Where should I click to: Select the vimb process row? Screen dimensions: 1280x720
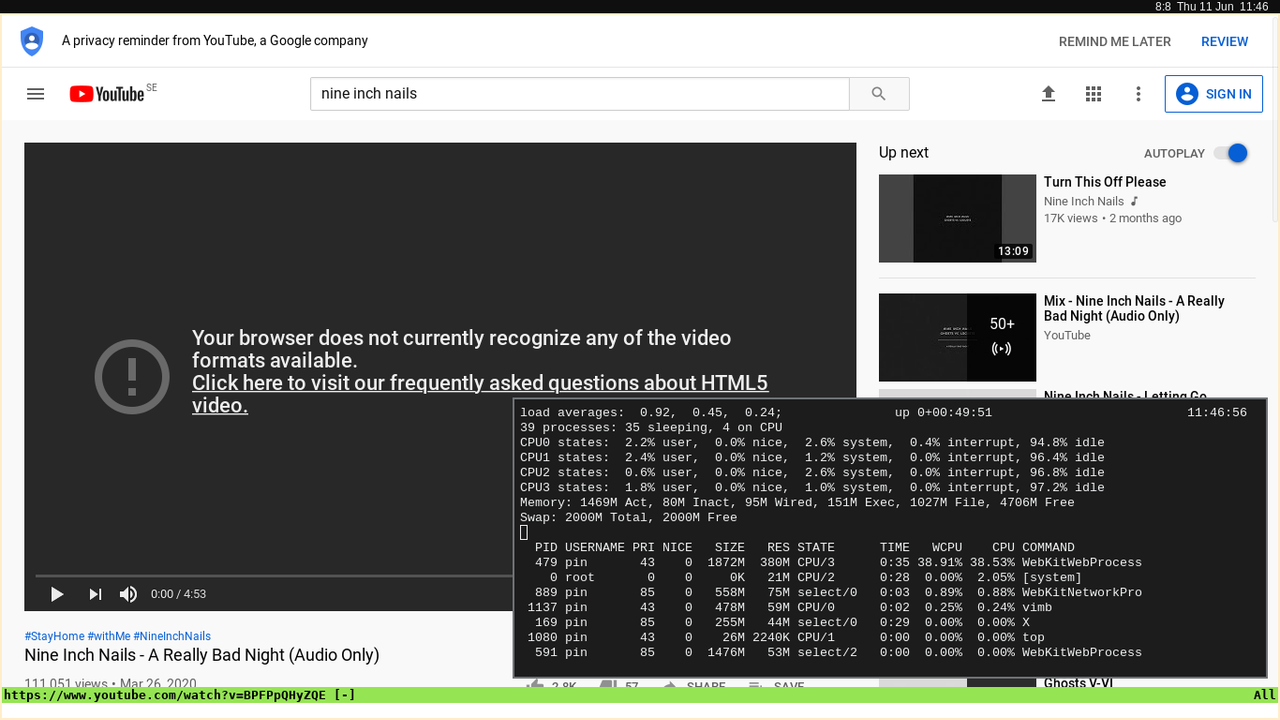click(x=786, y=608)
